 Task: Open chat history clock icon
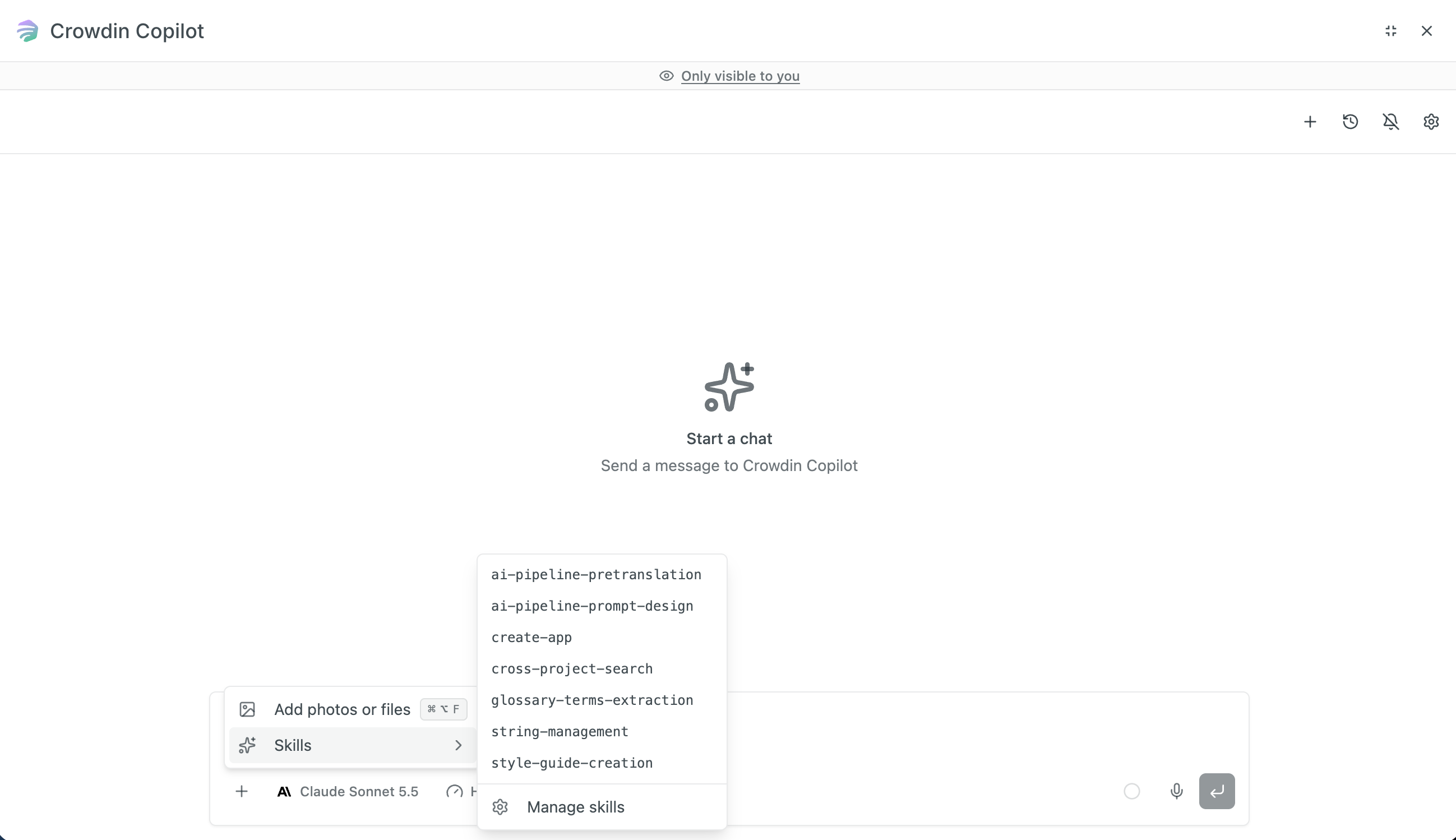tap(1350, 122)
